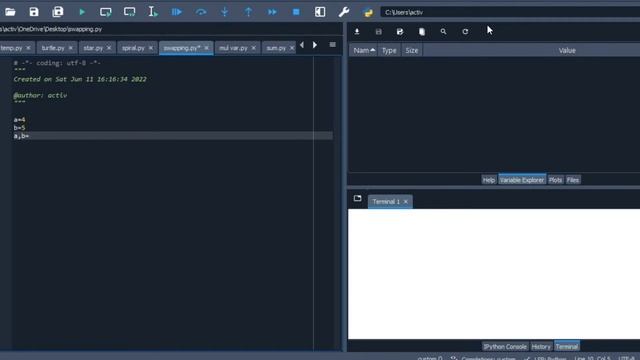
Task: Stop debugging with the square icon
Action: [x=296, y=12]
